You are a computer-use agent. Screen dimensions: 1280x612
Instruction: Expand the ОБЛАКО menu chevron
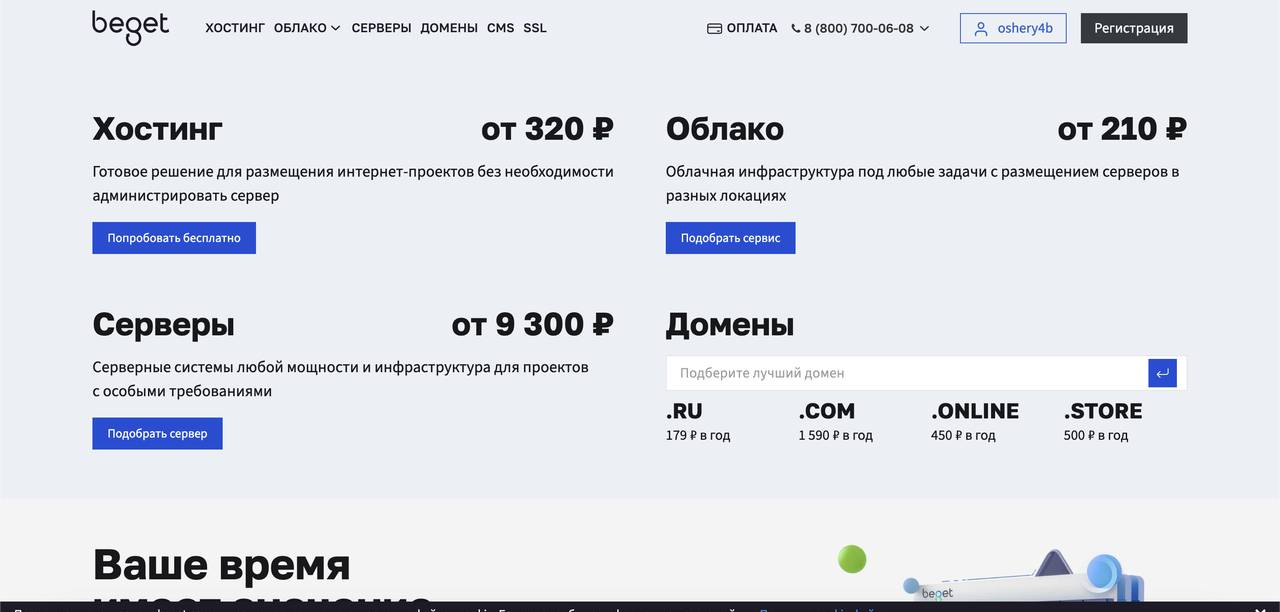[335, 28]
